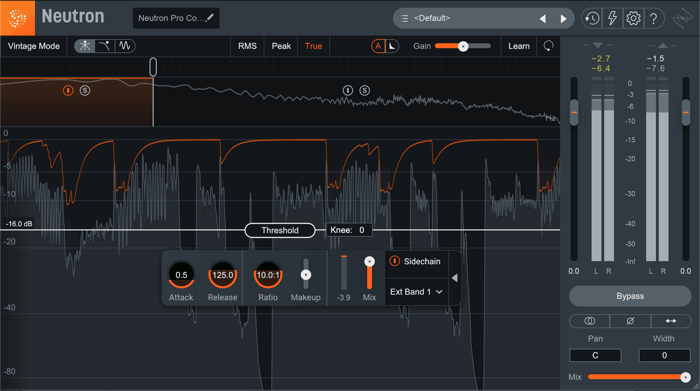Screen dimensions: 700x391
Task: Click the input gain fader handle
Action: coord(574,112)
